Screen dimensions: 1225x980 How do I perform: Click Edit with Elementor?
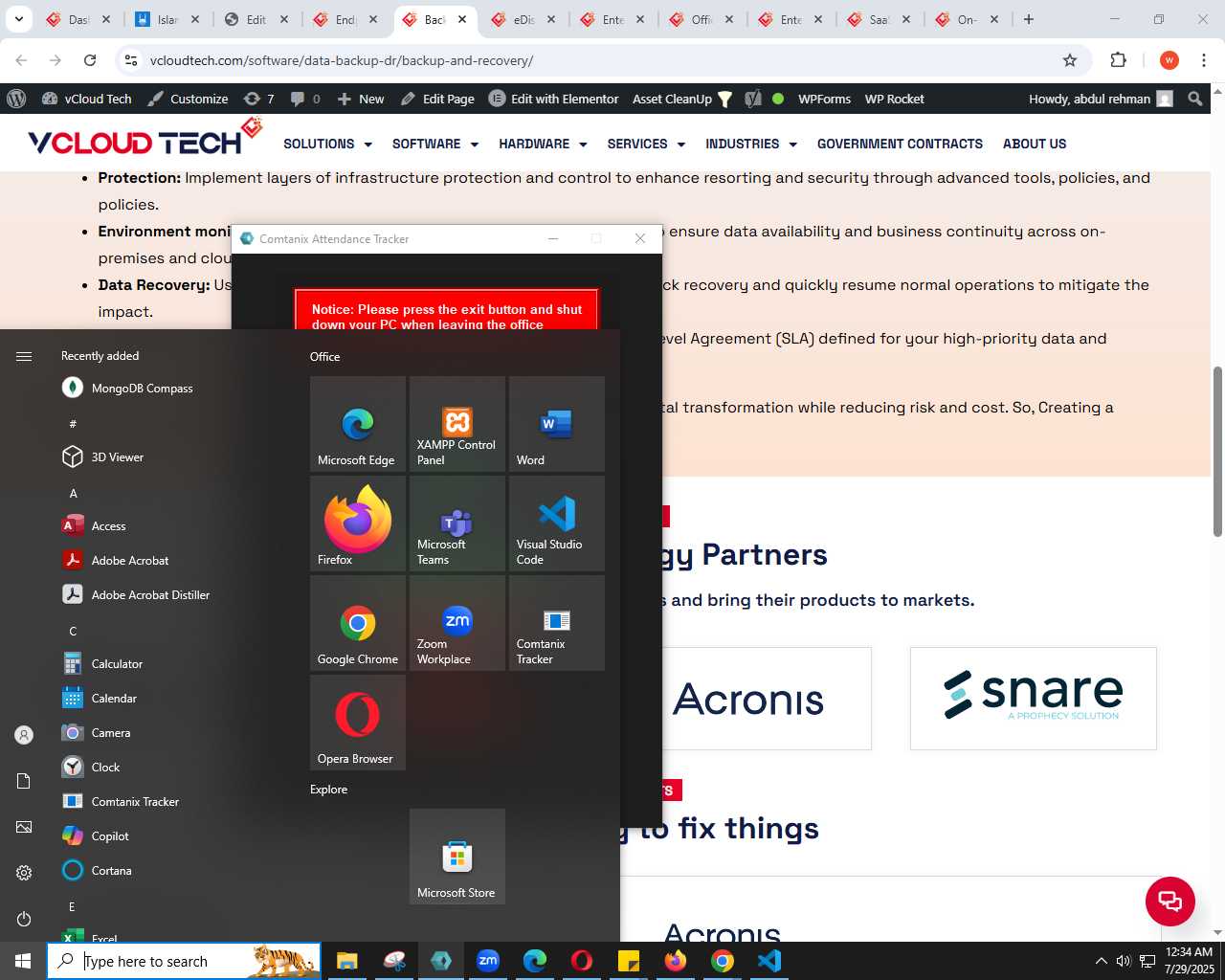click(554, 99)
